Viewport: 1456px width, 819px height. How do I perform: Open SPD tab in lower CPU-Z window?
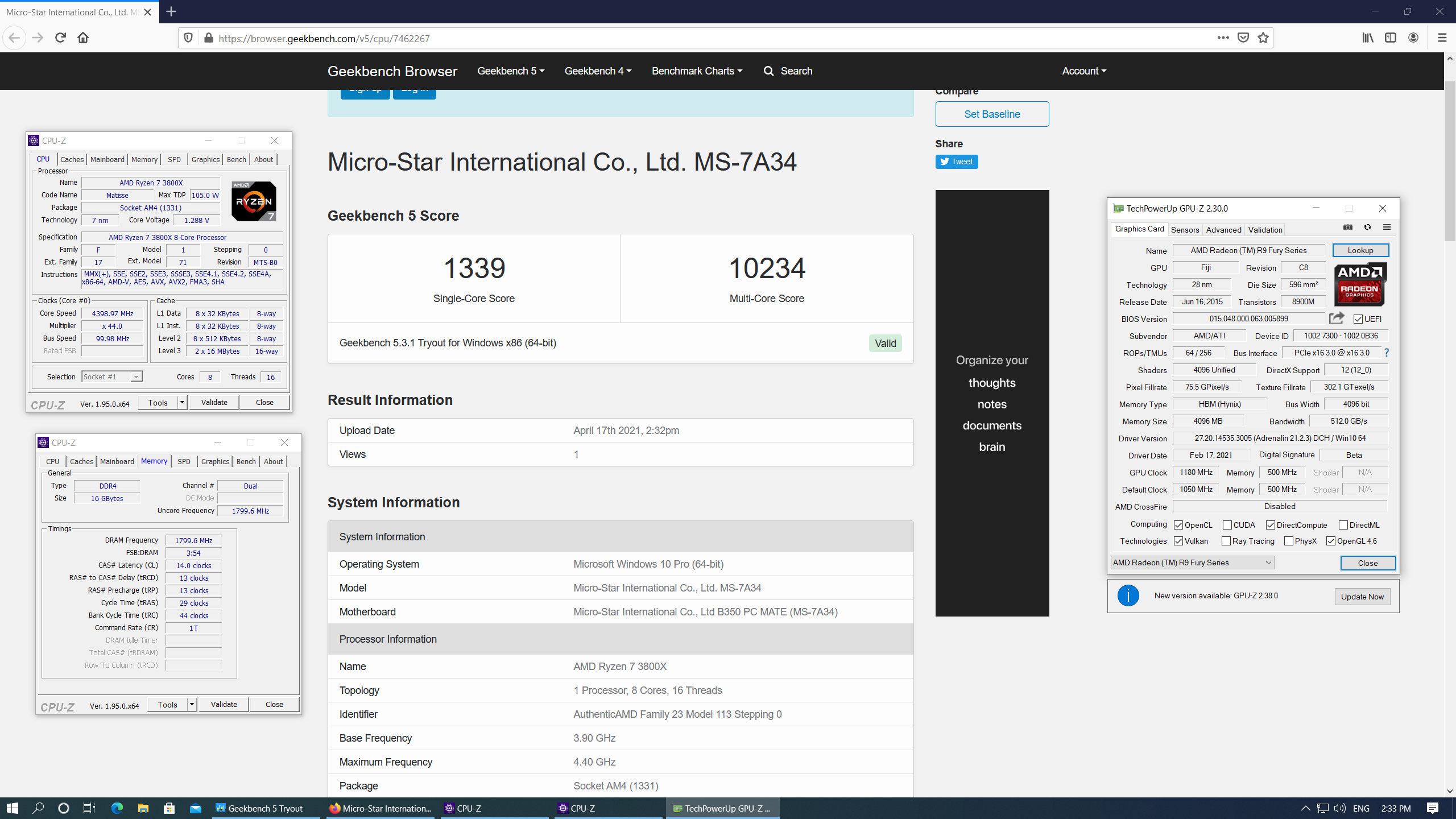point(184,461)
